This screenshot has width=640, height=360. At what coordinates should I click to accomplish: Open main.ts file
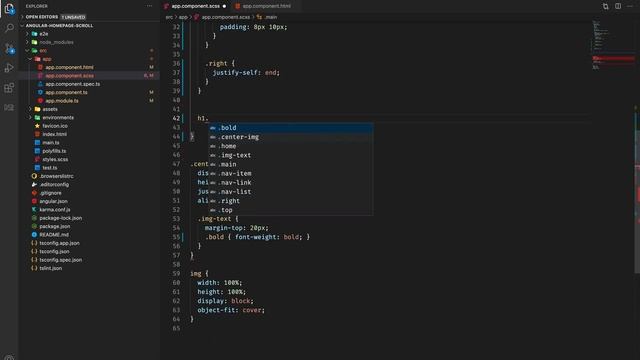point(51,142)
